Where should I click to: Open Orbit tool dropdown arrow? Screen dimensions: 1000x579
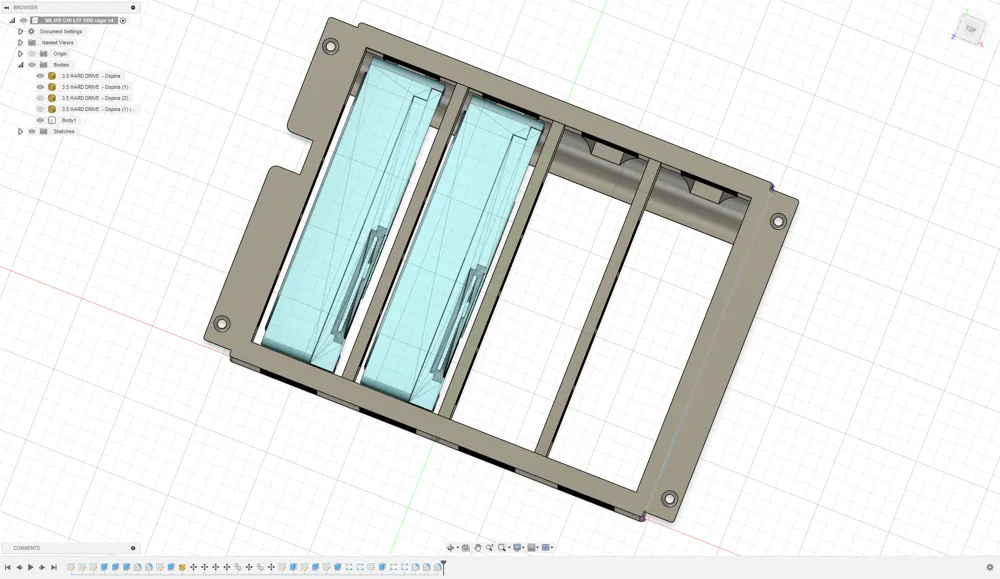pos(457,548)
